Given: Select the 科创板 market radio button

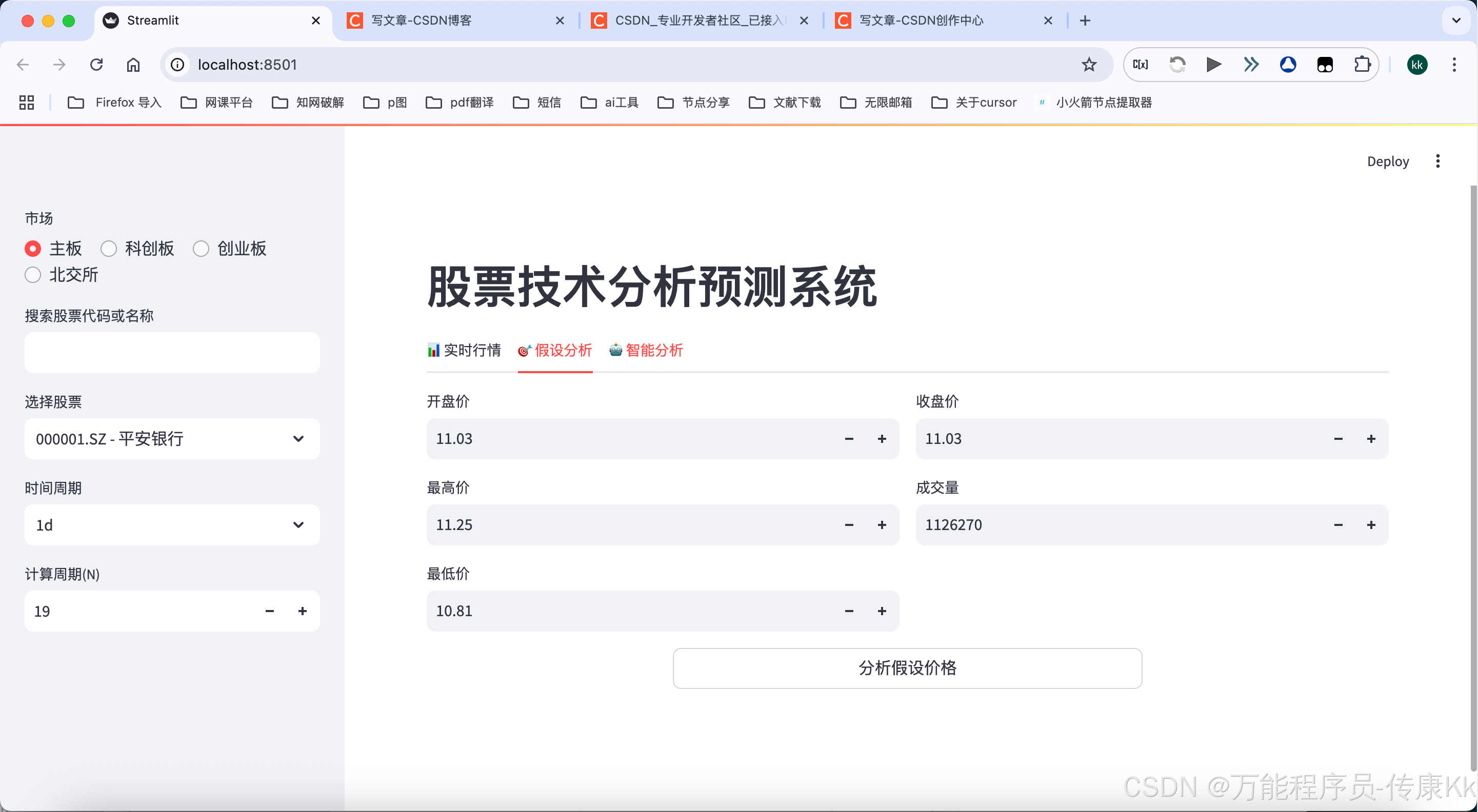Looking at the screenshot, I should pyautogui.click(x=108, y=248).
